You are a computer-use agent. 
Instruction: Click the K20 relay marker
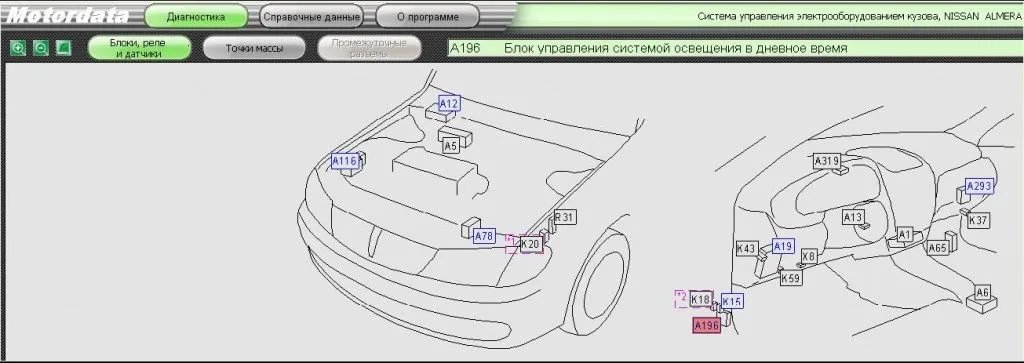tap(530, 244)
